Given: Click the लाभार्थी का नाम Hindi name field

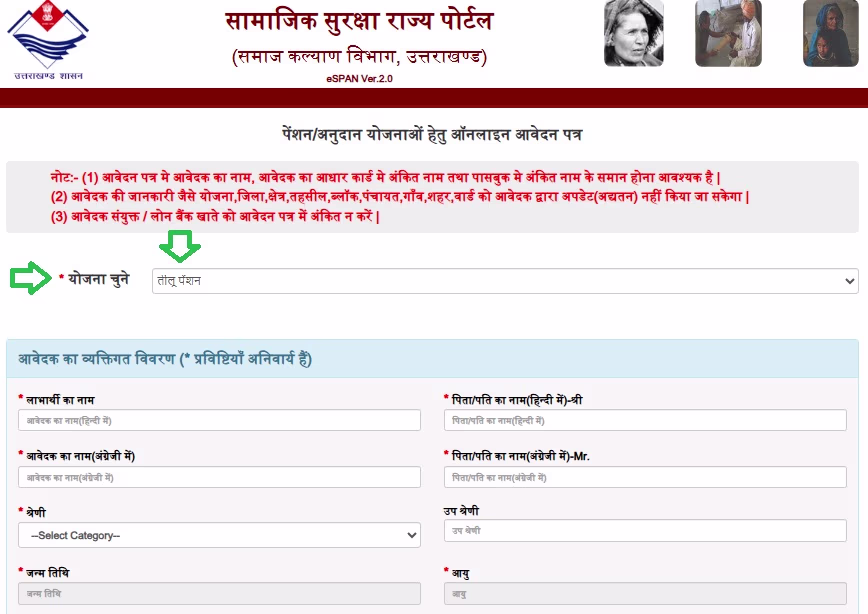Looking at the screenshot, I should (219, 420).
